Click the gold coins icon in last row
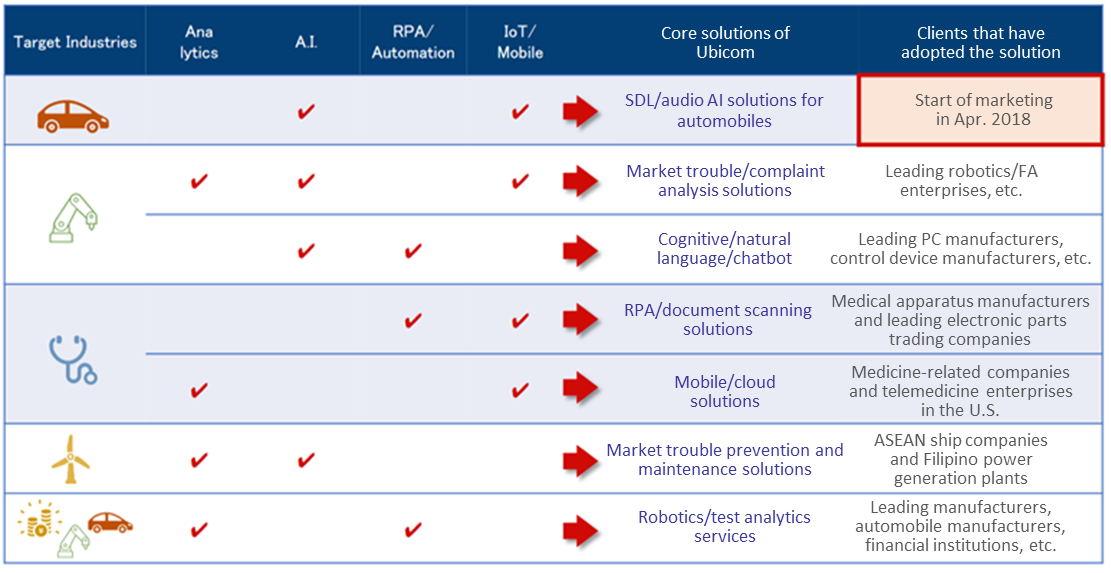Image resolution: width=1111 pixels, height=573 pixels. pyautogui.click(x=33, y=520)
